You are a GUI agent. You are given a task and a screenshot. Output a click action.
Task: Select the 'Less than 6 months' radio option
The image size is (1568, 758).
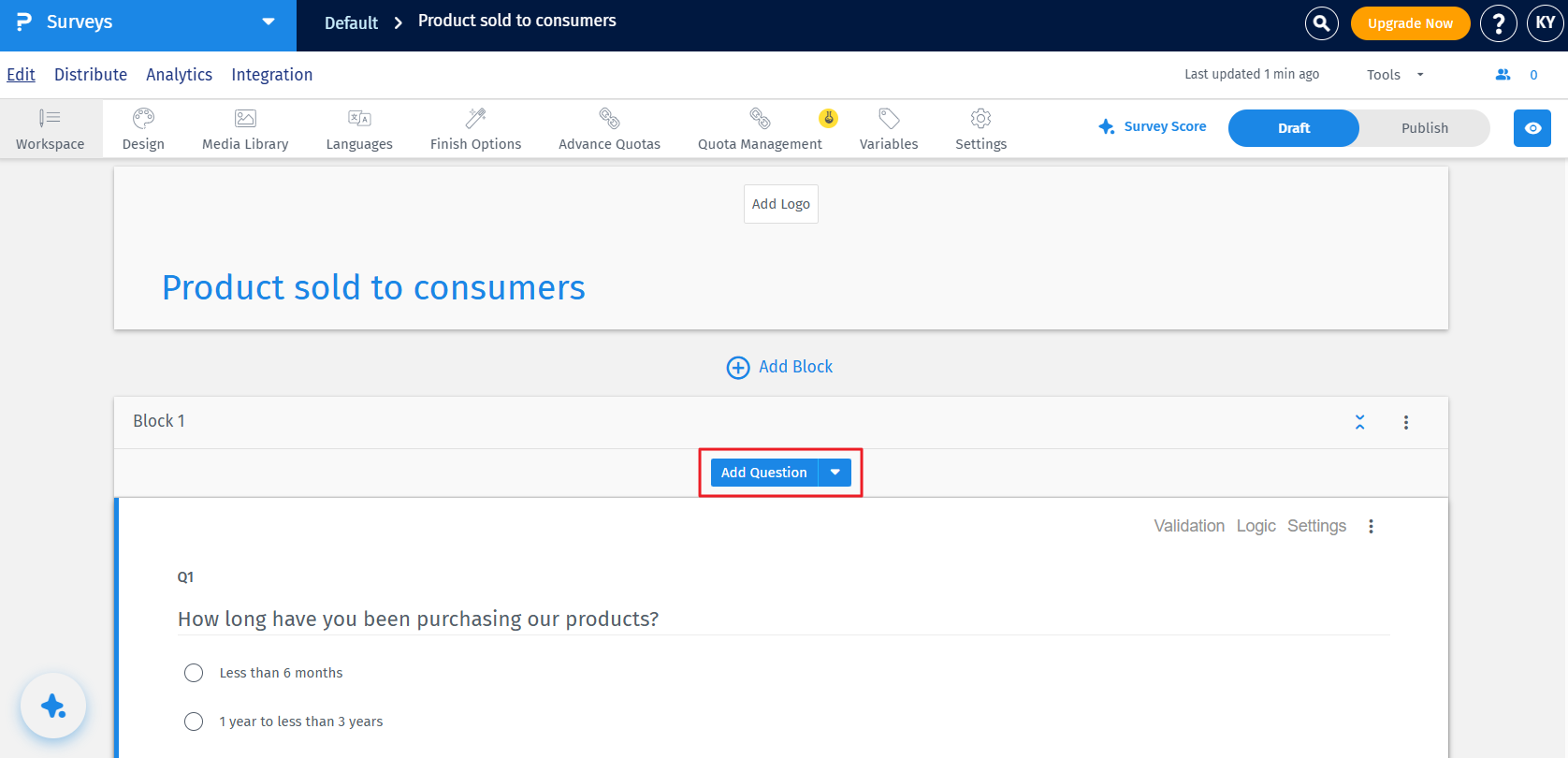tap(194, 673)
